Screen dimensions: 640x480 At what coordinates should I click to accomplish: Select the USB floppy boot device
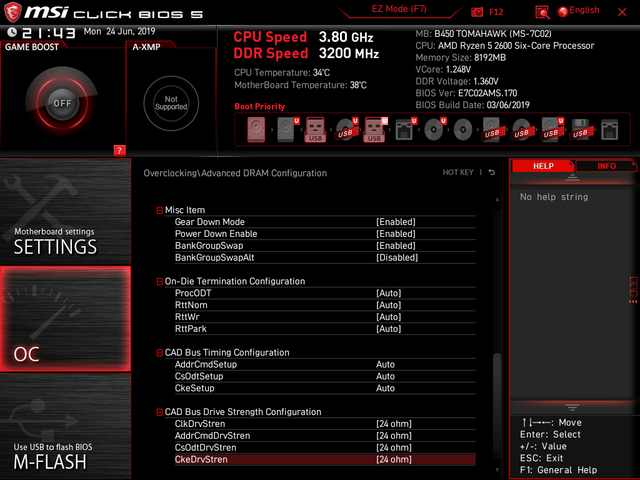click(x=580, y=130)
